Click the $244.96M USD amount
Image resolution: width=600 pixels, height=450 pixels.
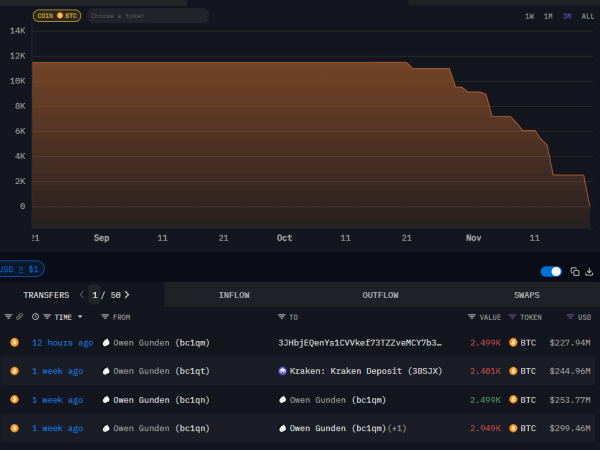tap(570, 371)
